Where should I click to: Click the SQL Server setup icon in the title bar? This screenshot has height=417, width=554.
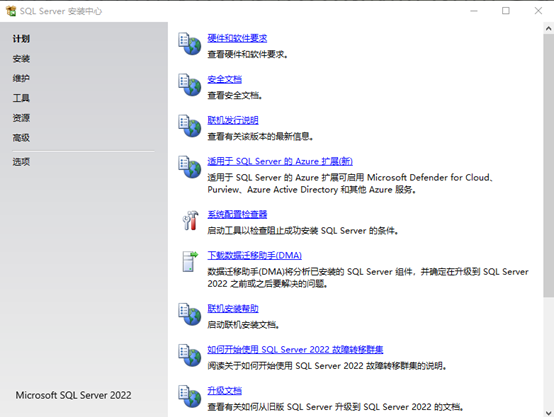click(11, 11)
